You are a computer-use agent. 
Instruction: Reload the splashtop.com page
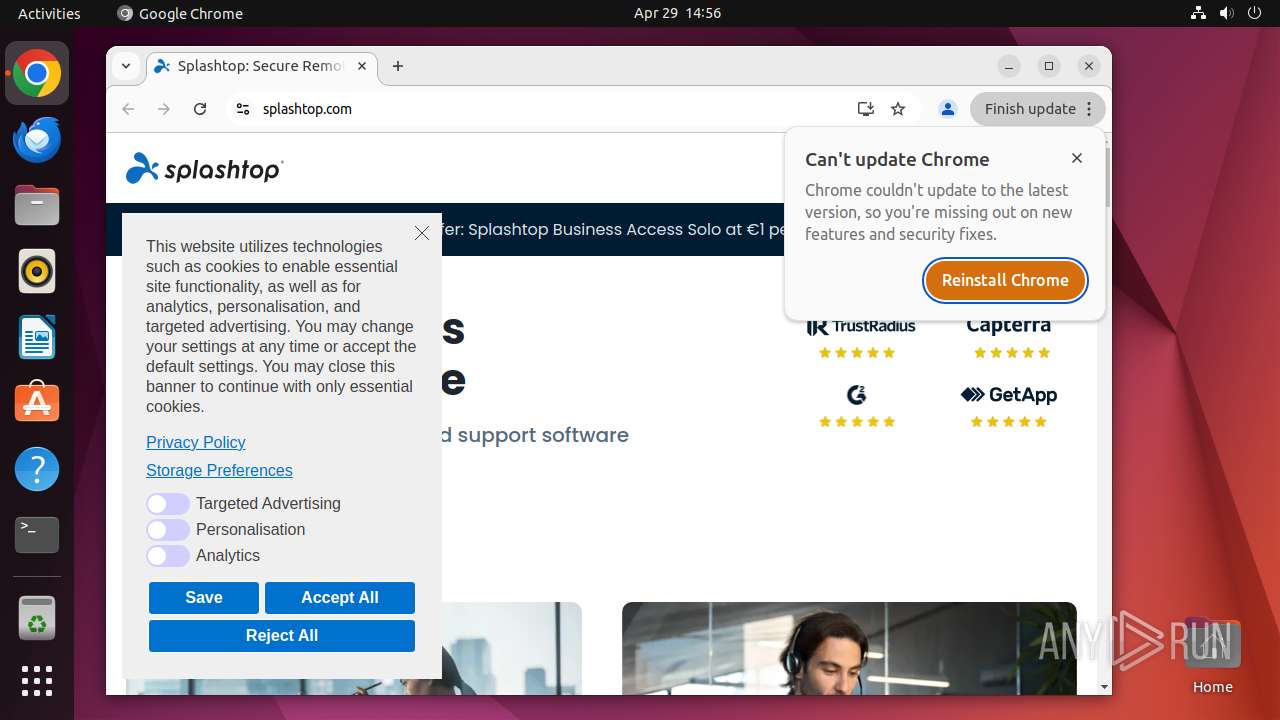[x=200, y=109]
